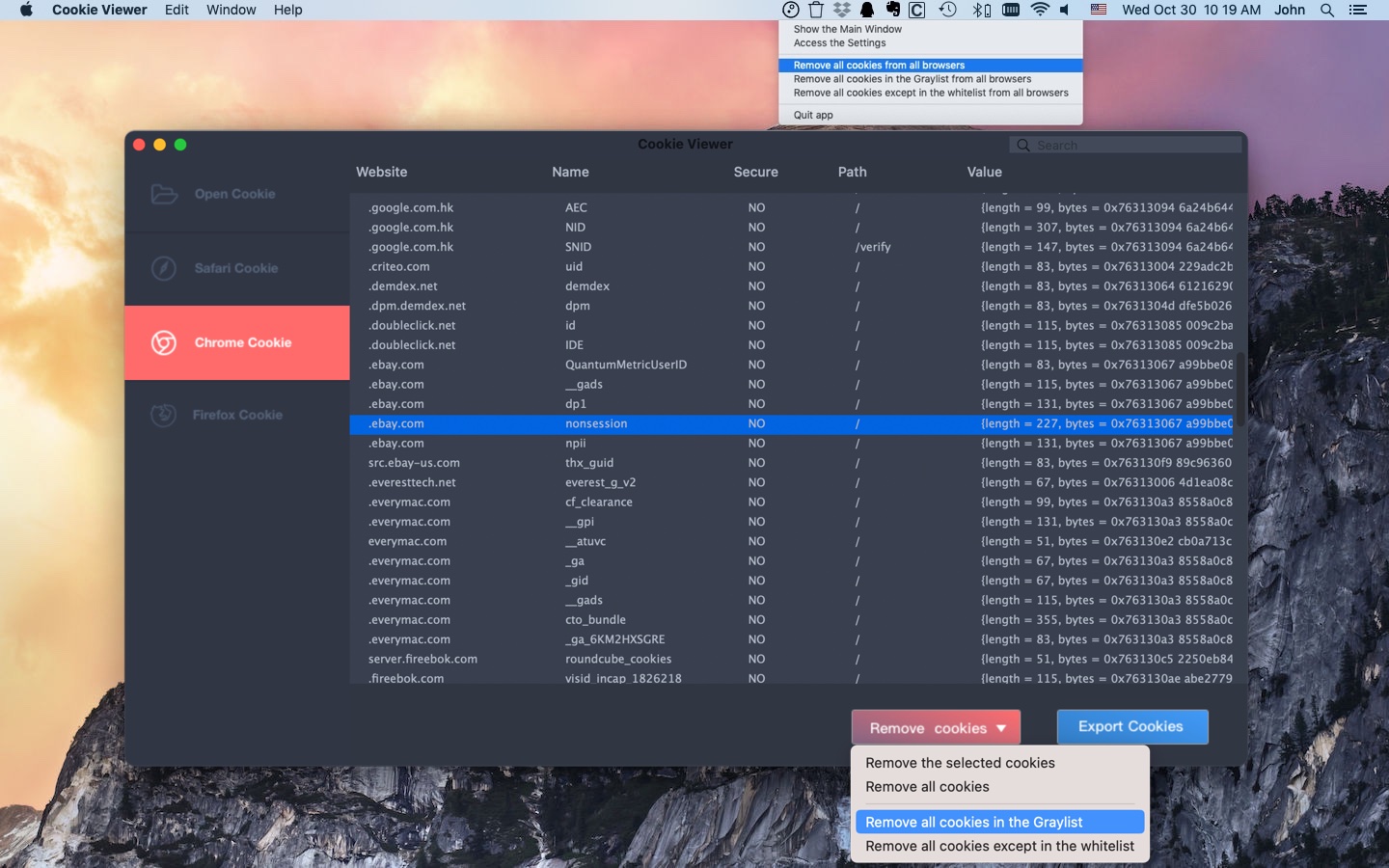The width and height of the screenshot is (1389, 868).
Task: Click the Firefox logo icon in sidebar
Action: point(163,415)
